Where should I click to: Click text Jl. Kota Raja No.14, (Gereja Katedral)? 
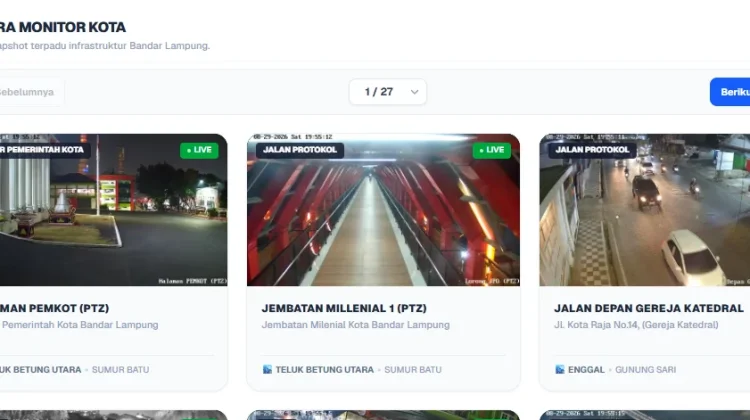pyautogui.click(x=636, y=325)
